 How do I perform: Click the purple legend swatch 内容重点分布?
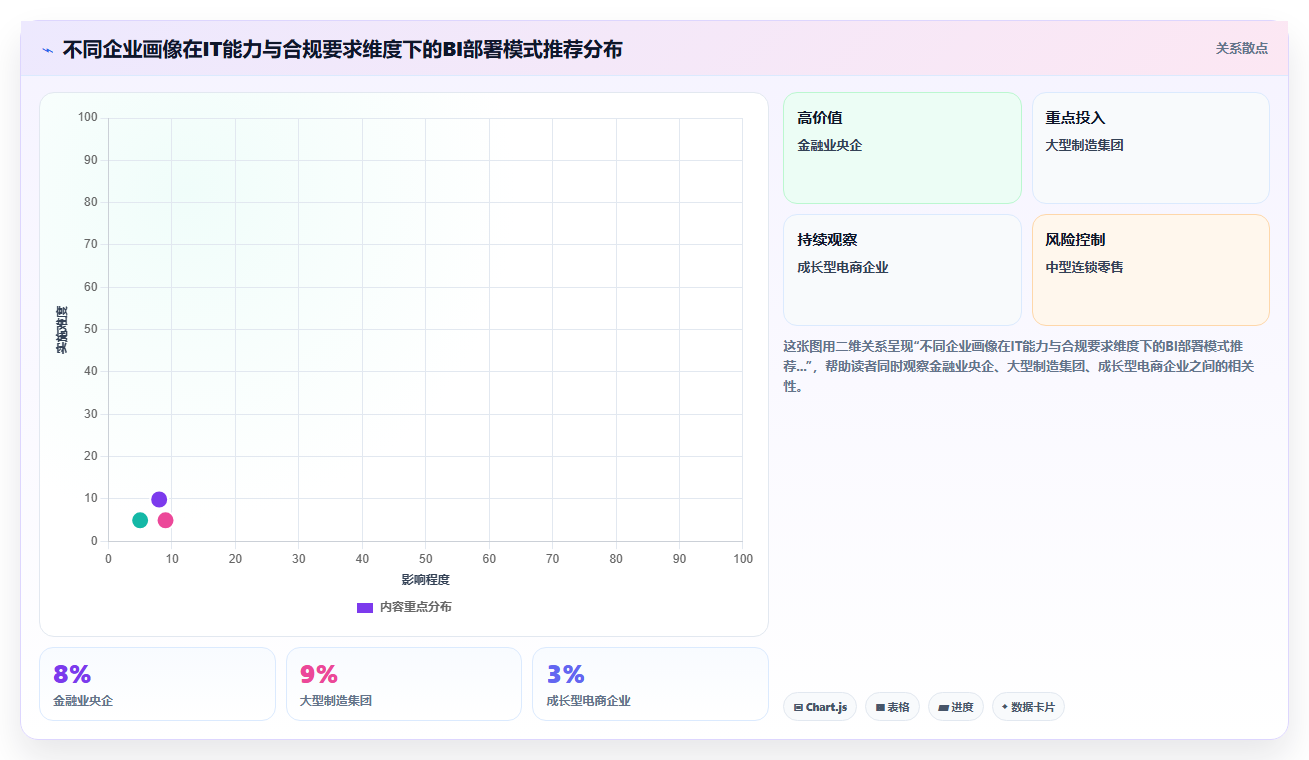click(365, 607)
